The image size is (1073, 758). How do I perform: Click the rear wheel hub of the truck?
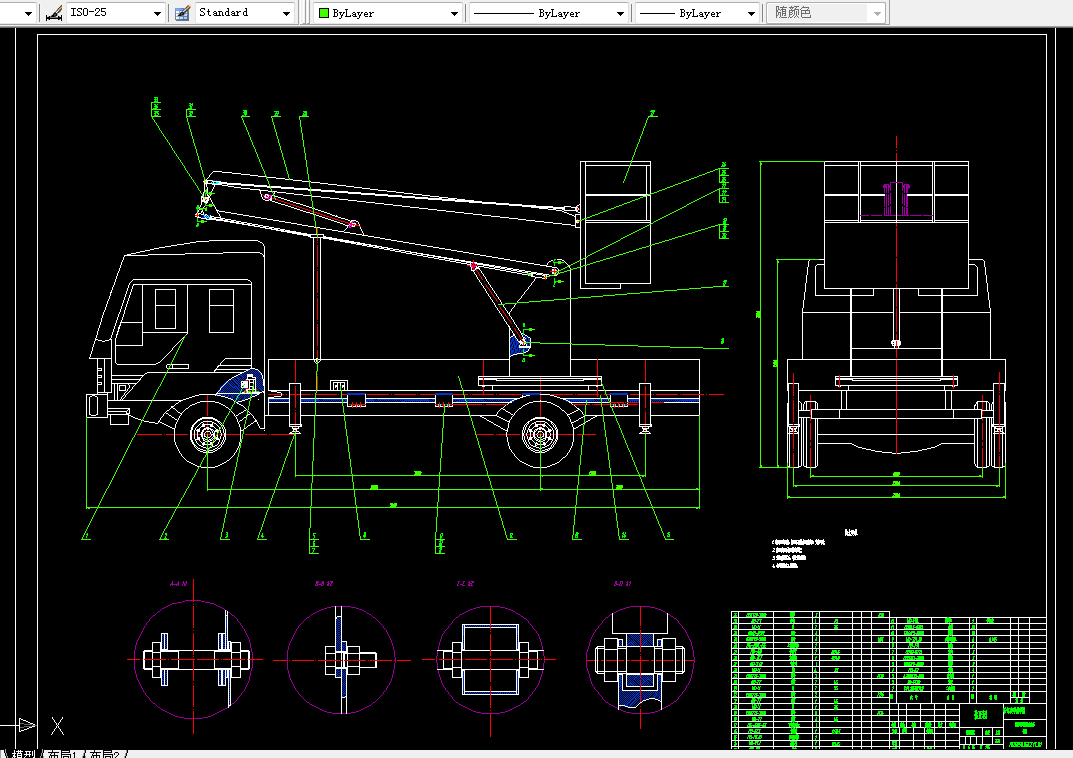click(x=540, y=434)
